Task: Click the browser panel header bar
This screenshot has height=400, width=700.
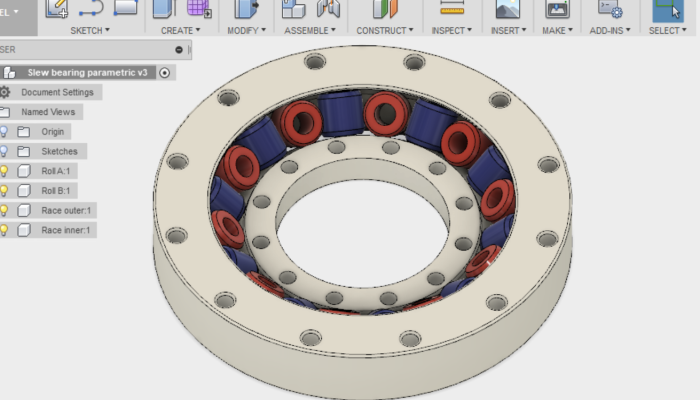Action: coord(96,50)
